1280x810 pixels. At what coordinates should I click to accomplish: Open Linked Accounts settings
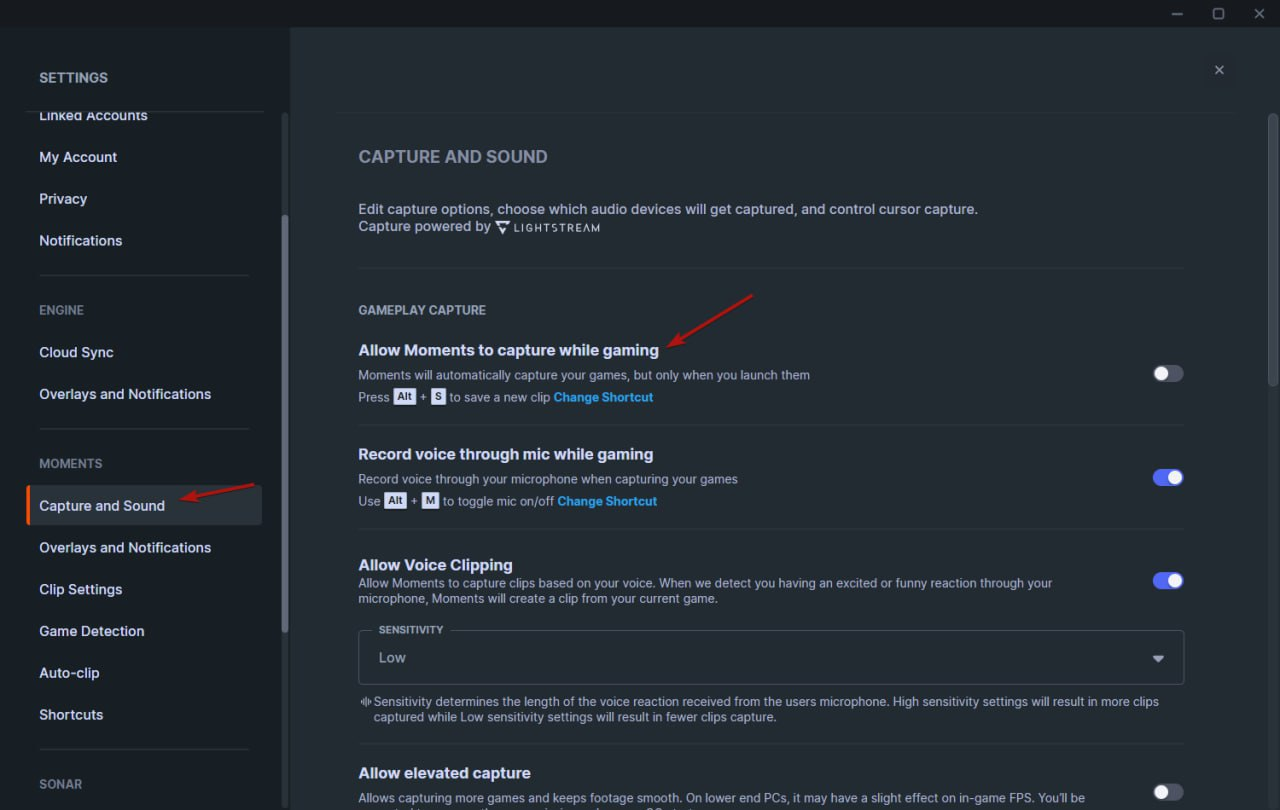click(93, 116)
